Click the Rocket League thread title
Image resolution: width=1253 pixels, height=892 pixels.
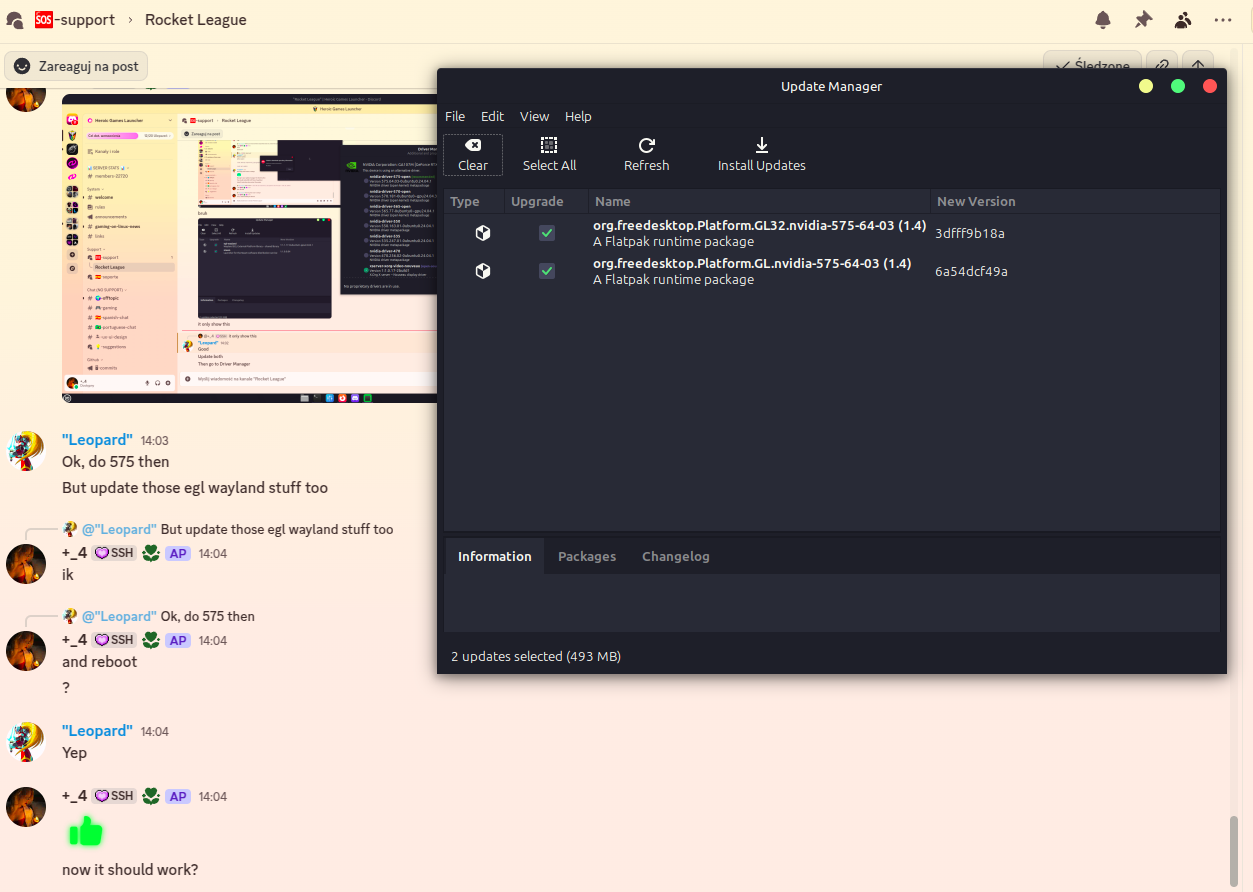point(196,19)
